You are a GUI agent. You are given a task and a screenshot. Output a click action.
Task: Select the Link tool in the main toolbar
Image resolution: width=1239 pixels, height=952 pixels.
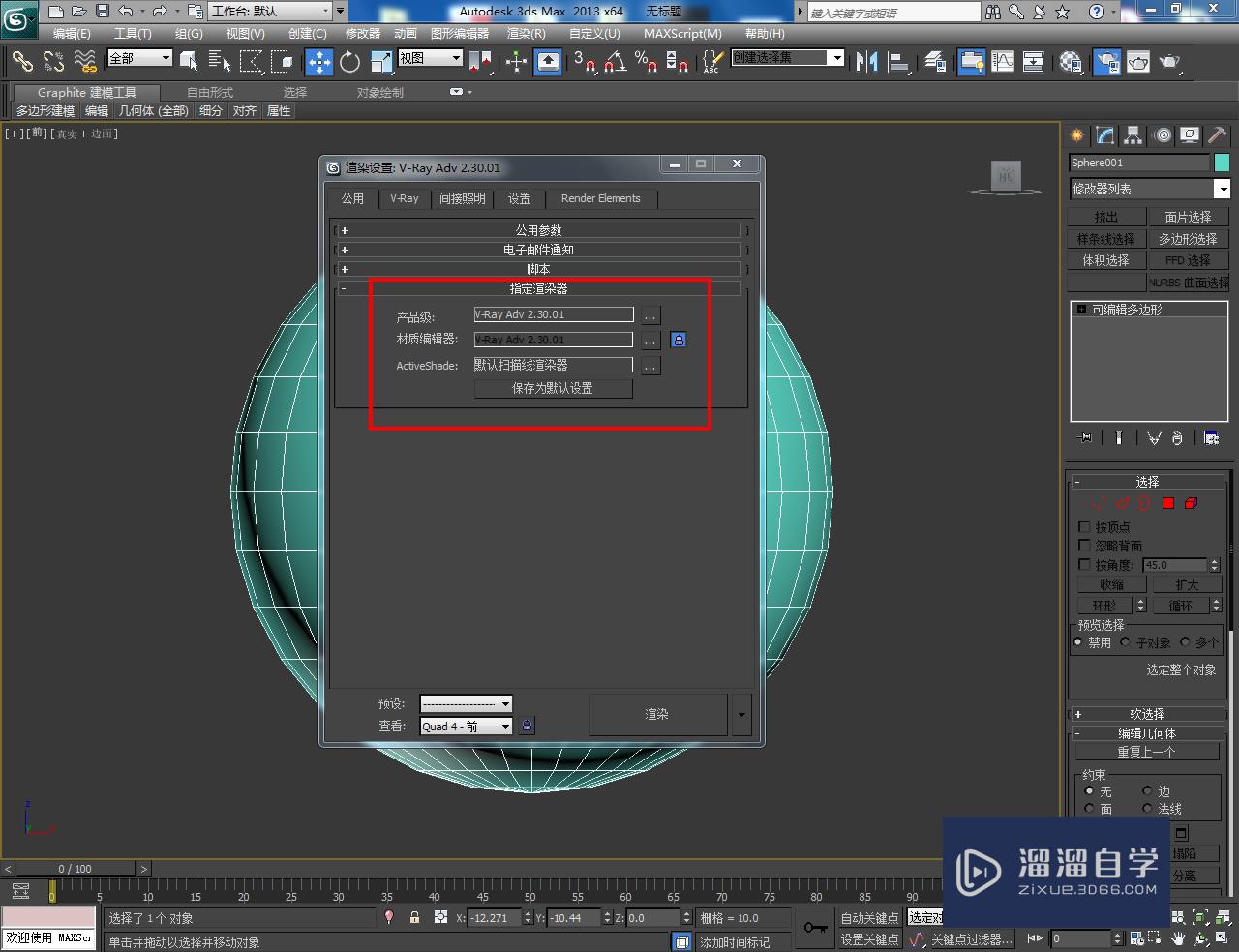point(21,61)
